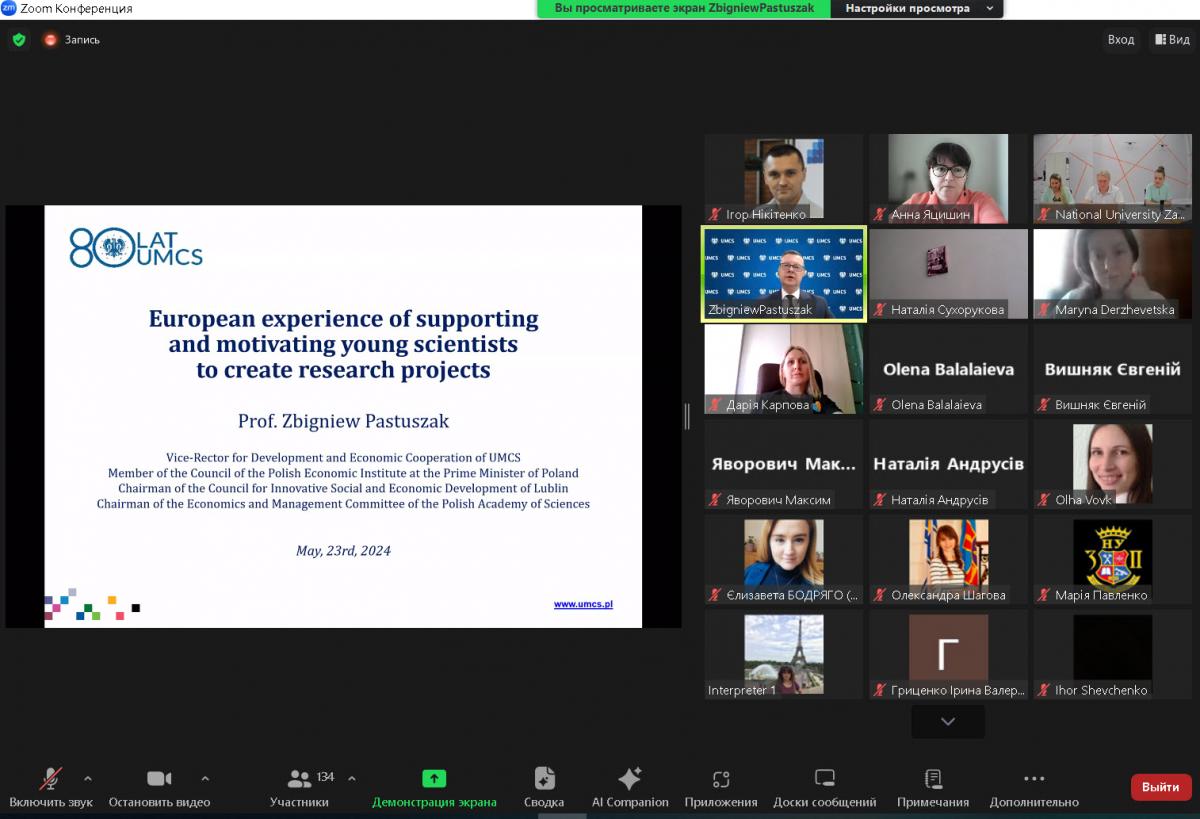Select Олександра Шагова video tile
Screen dimensions: 1200x819
948,558
